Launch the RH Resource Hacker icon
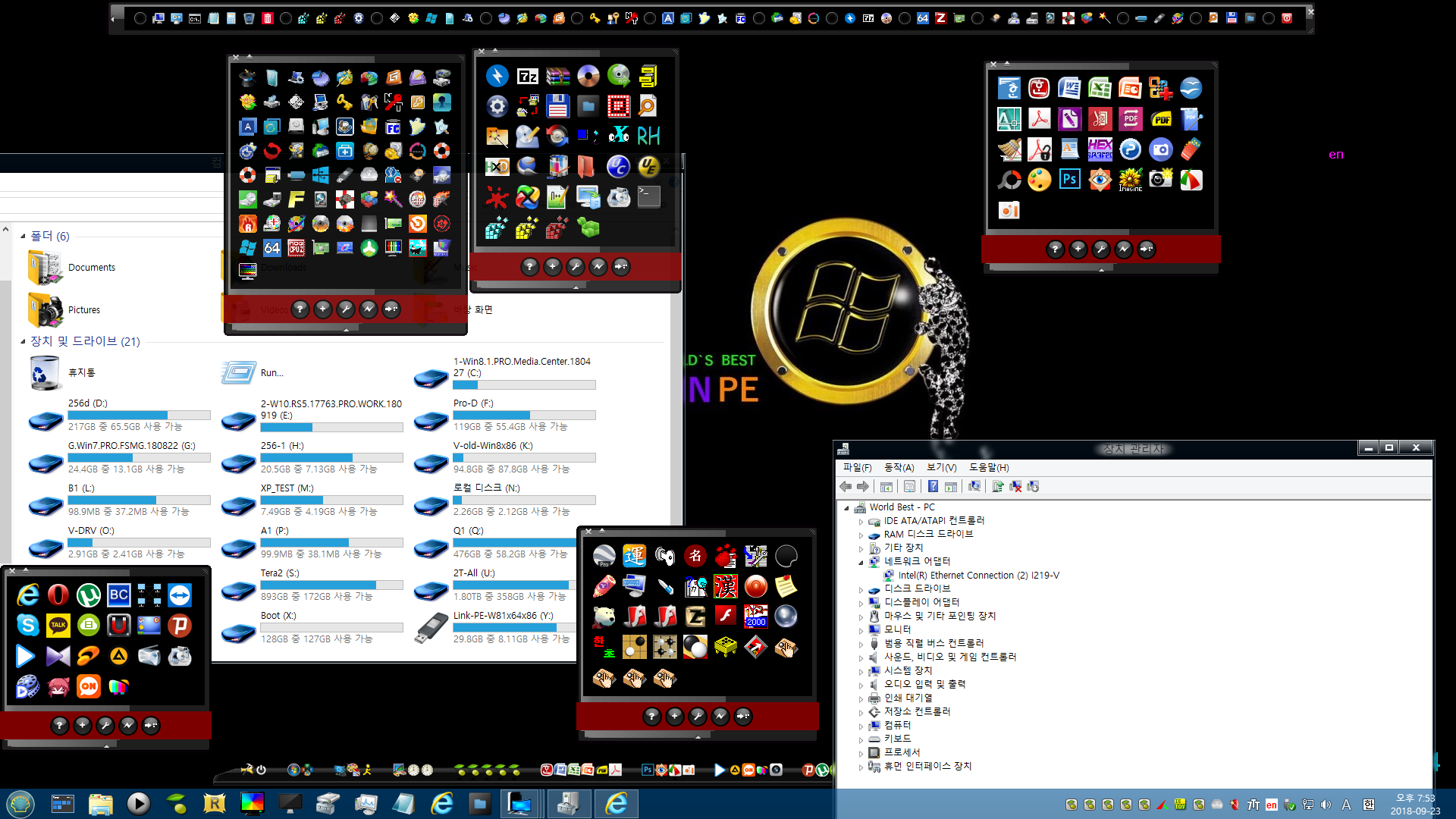 coord(648,136)
